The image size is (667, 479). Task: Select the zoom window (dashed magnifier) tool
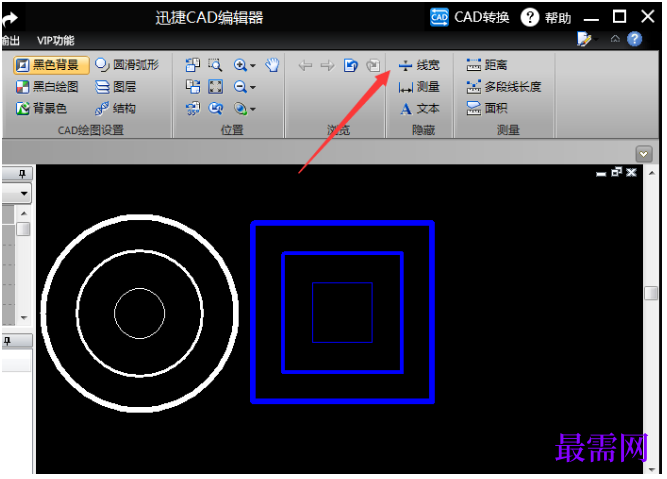216,65
